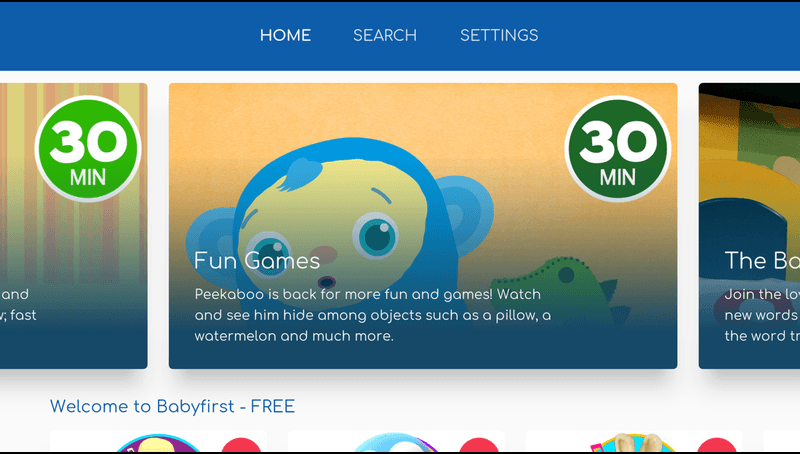Open the light blue circle show thumbnail

[396, 443]
